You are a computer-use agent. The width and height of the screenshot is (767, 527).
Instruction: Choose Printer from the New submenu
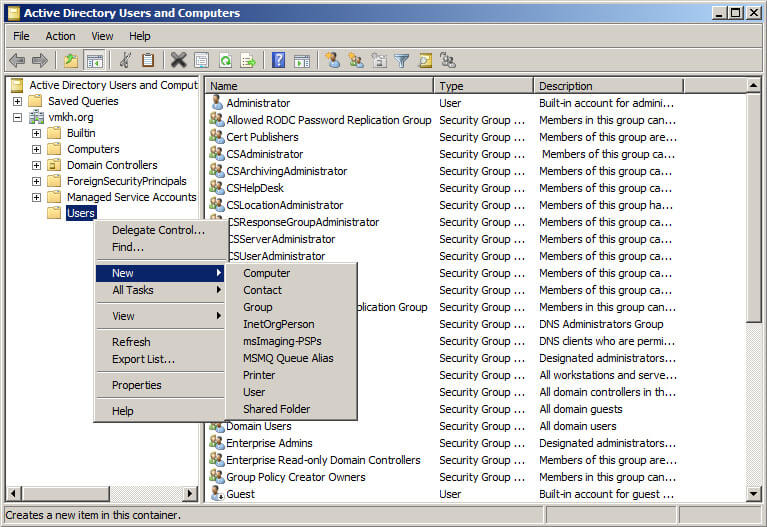(x=292, y=375)
